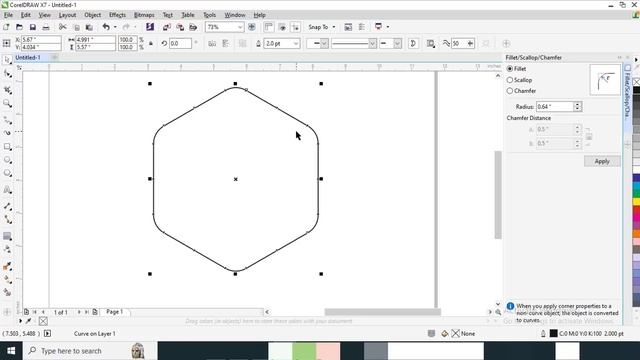Image resolution: width=640 pixels, height=360 pixels.
Task: Select the Freehand tool
Action: tap(7, 120)
